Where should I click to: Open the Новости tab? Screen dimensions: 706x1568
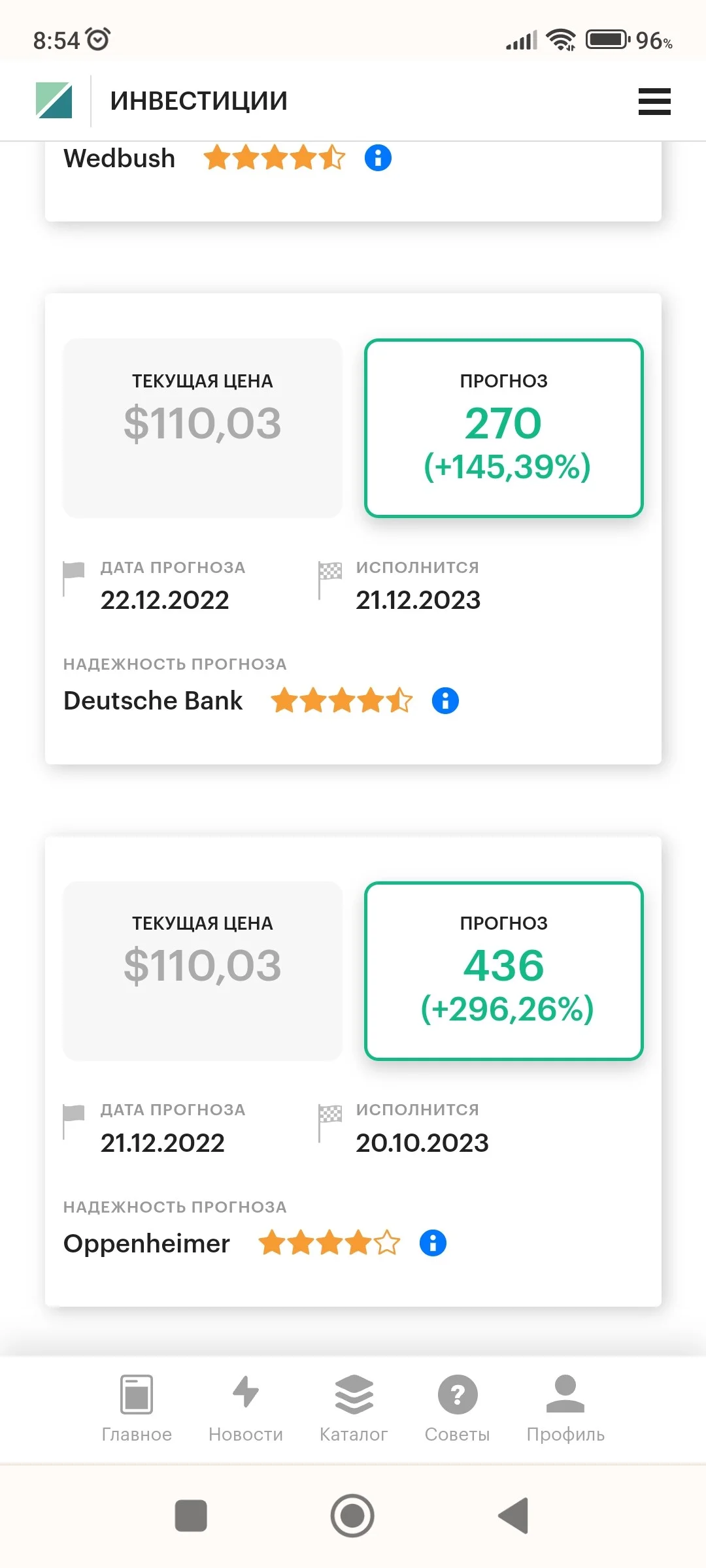246,1409
